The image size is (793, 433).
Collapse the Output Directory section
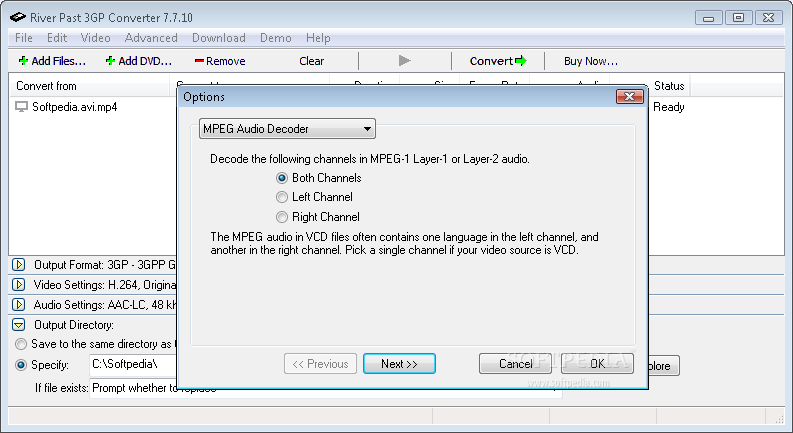(19, 325)
